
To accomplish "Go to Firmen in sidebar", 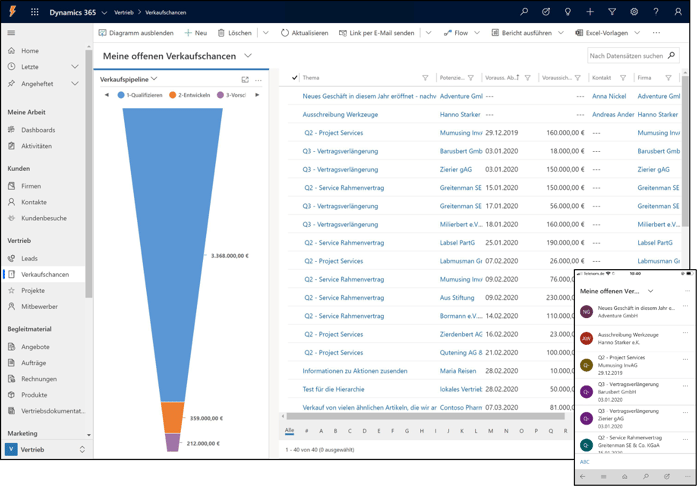I will (x=31, y=186).
